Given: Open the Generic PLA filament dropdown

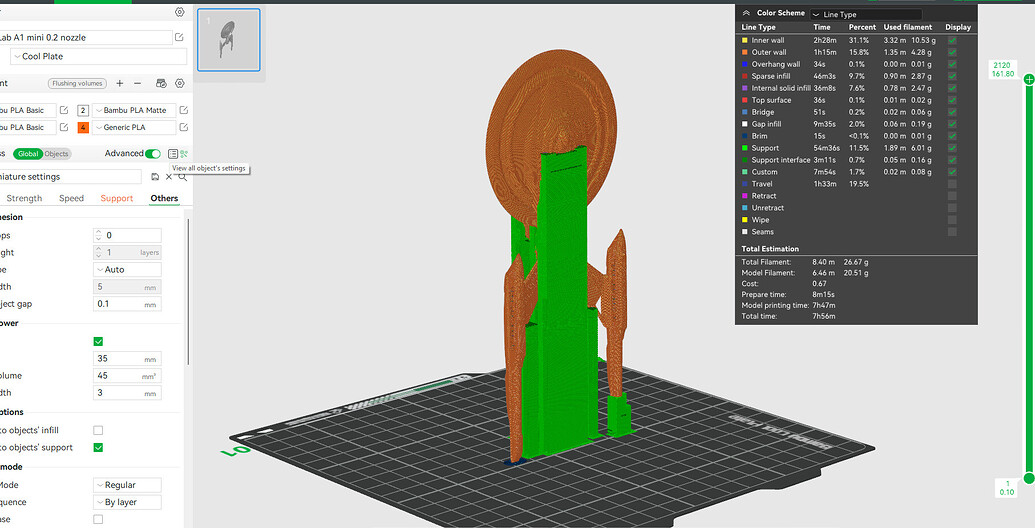Looking at the screenshot, I should (x=134, y=127).
